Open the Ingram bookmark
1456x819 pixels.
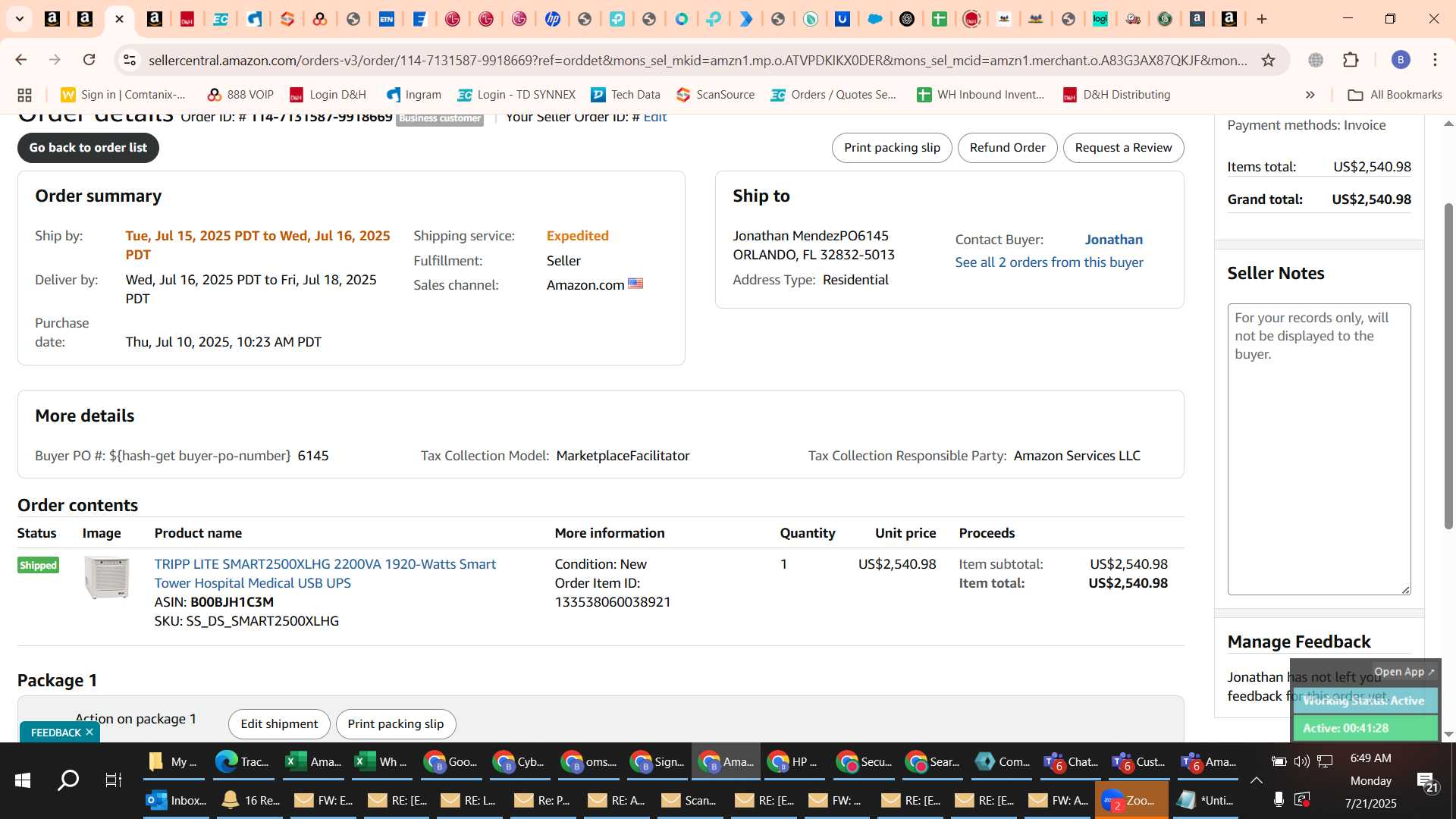[x=413, y=95]
